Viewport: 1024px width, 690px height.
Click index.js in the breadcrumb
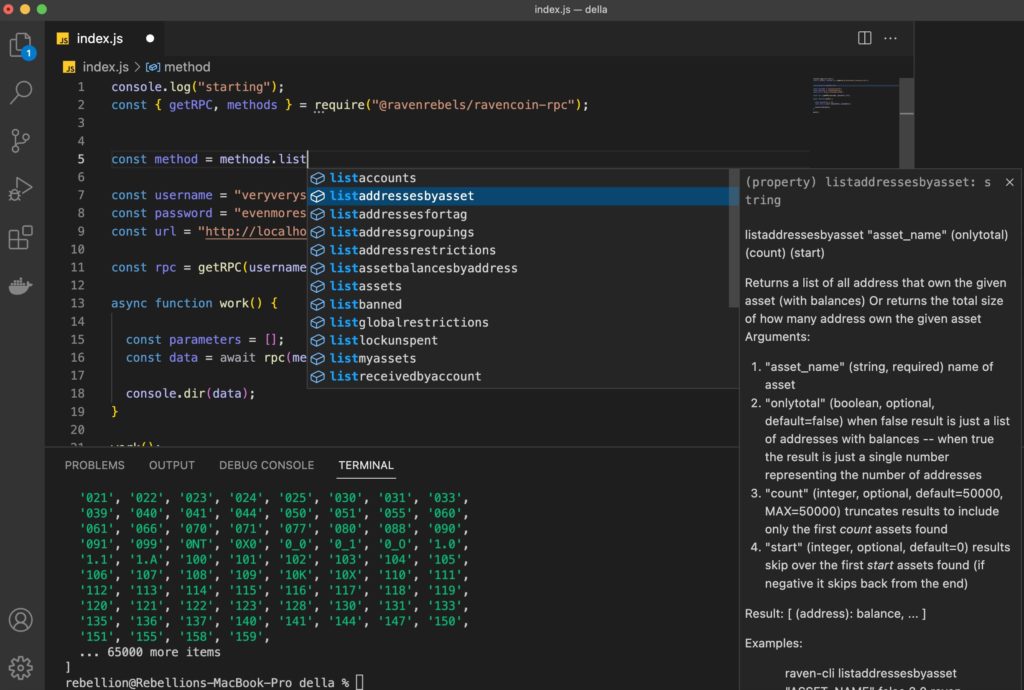pos(104,67)
